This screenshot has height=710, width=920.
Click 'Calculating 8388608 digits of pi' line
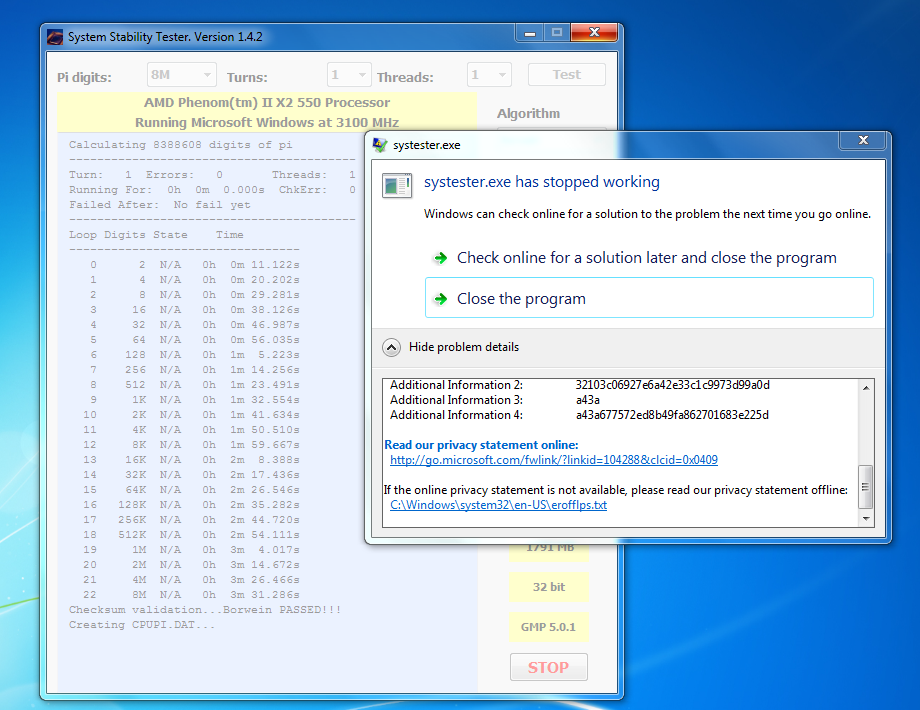(181, 144)
